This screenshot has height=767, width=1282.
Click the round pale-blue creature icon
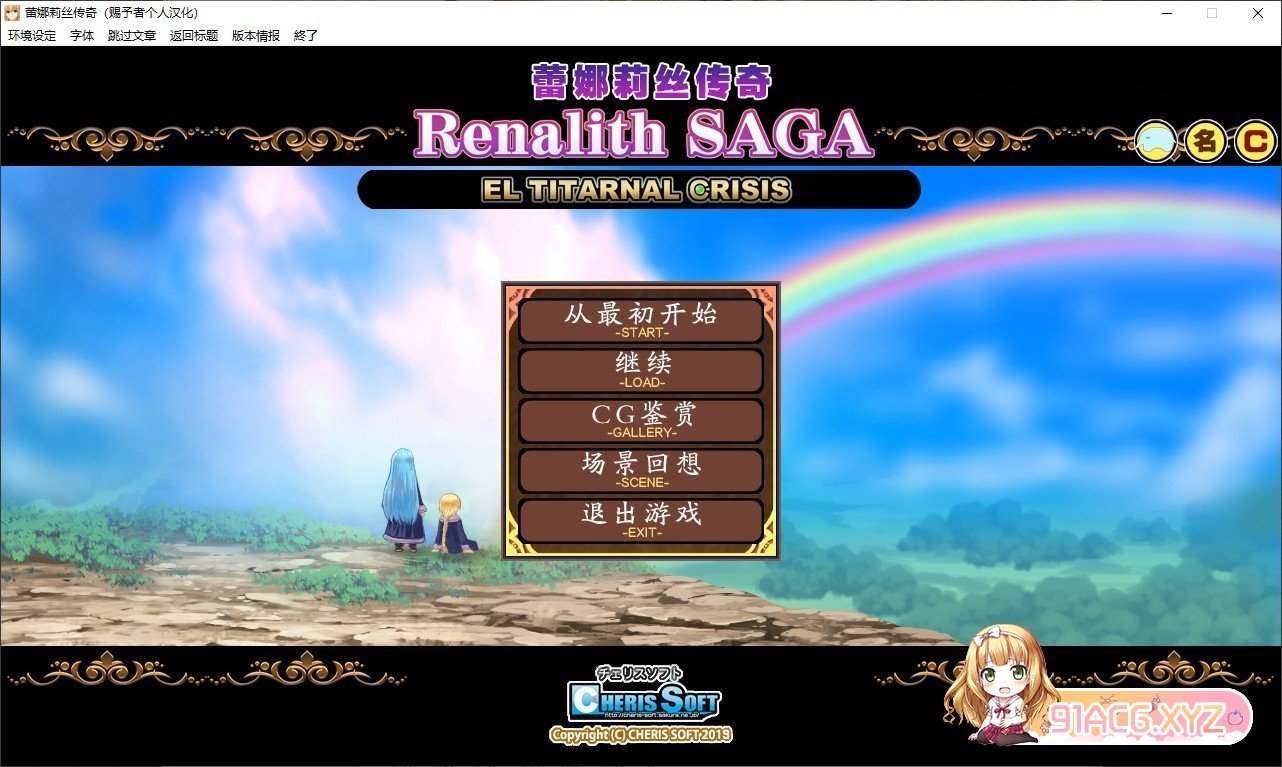[1156, 142]
